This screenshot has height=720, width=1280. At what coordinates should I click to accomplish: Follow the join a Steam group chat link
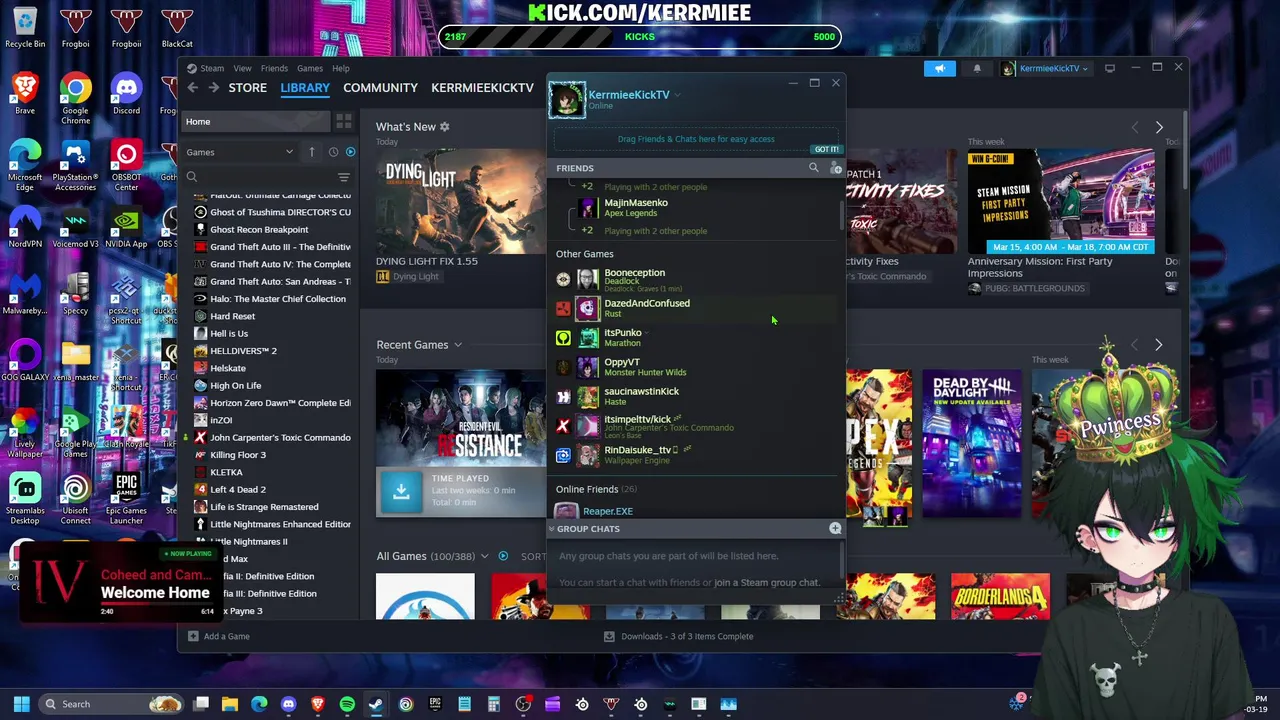coord(767,583)
